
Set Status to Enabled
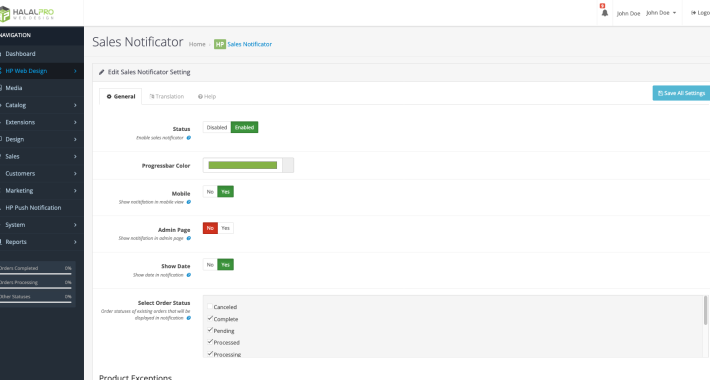point(245,127)
